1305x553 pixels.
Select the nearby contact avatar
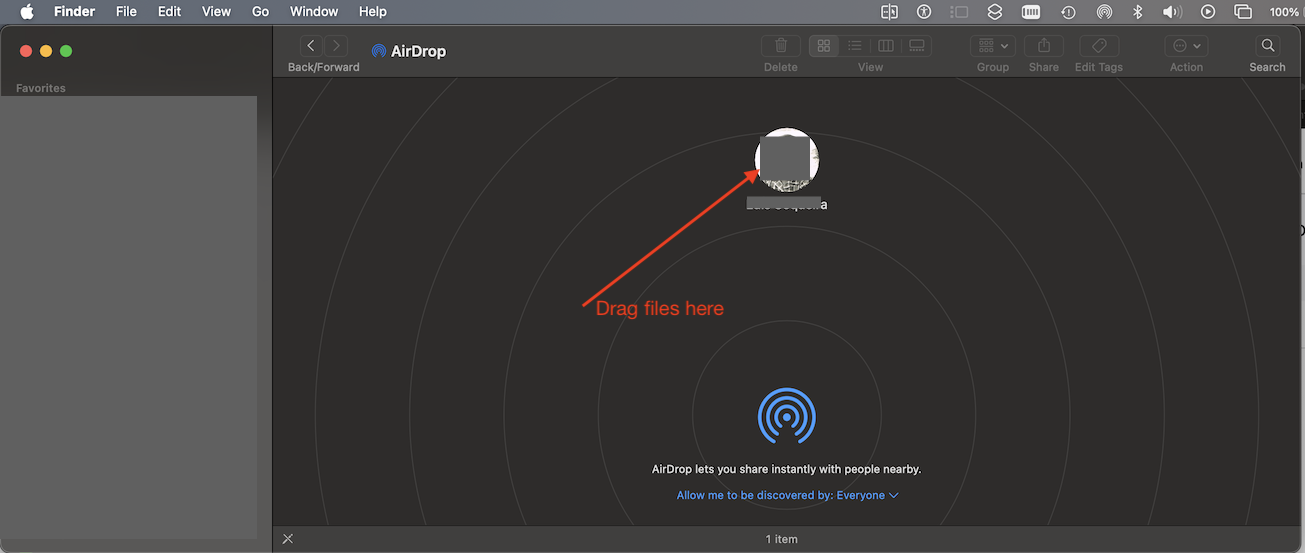787,160
